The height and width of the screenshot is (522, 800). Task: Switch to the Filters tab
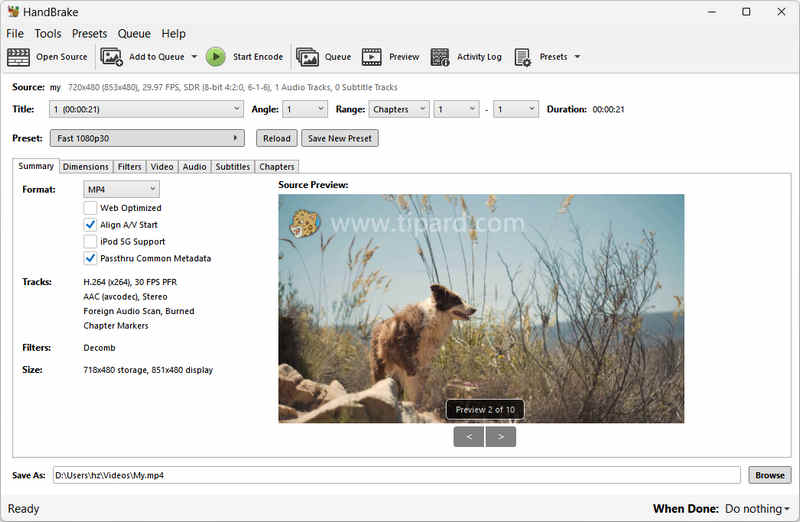(x=130, y=167)
